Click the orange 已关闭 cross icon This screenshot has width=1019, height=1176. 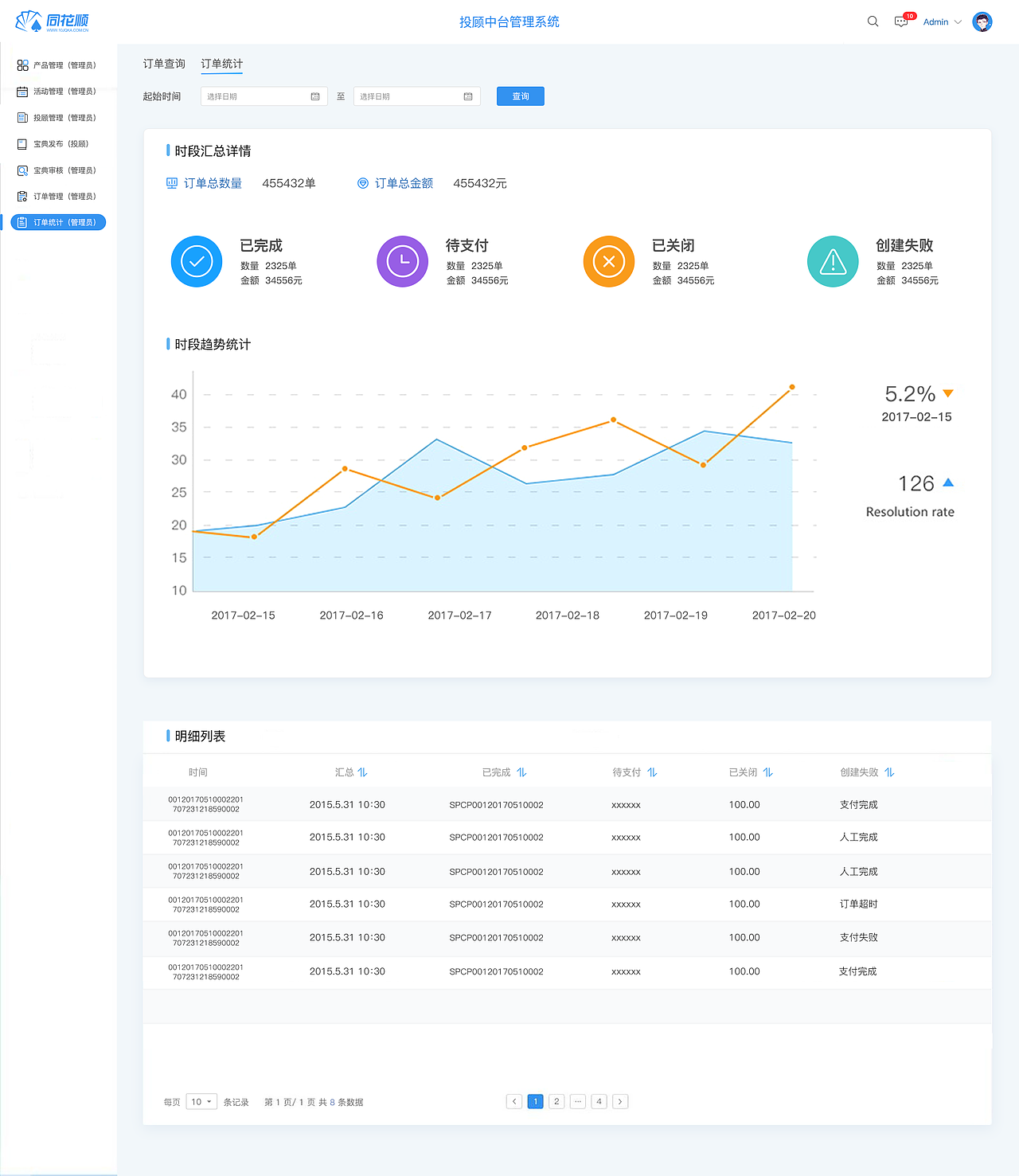tap(609, 261)
